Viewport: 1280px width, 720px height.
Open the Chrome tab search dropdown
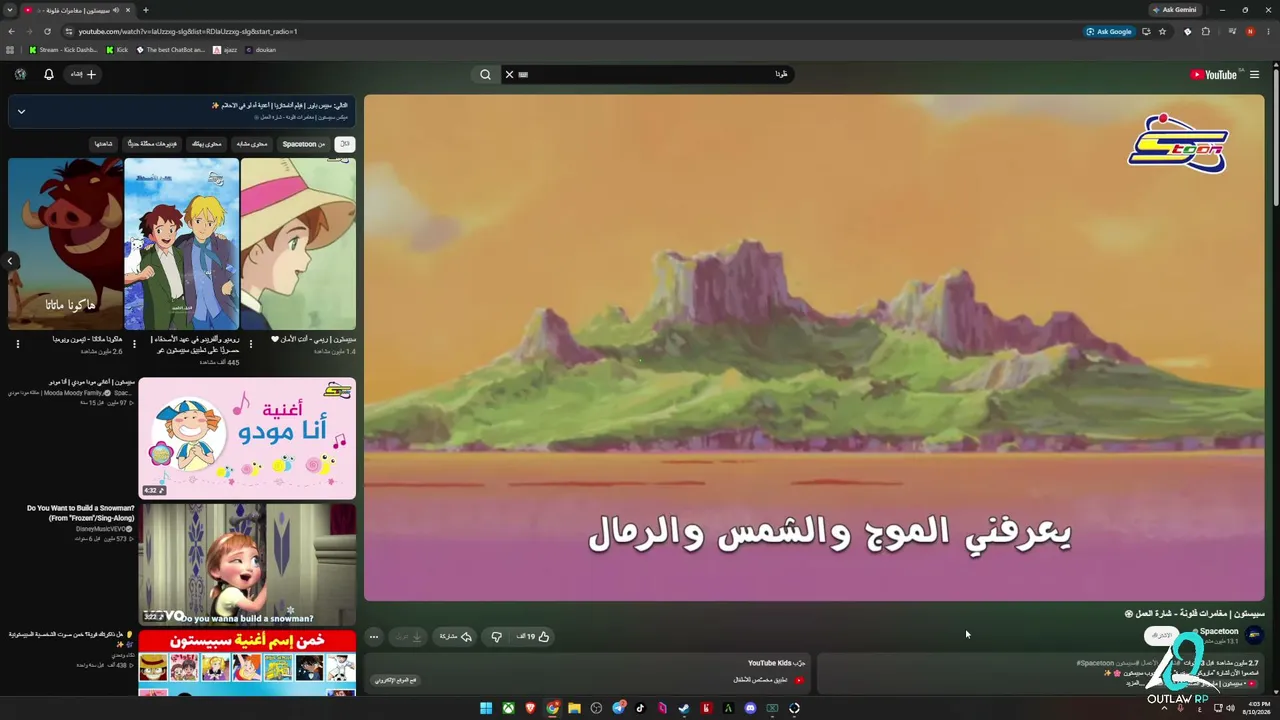[x=10, y=10]
